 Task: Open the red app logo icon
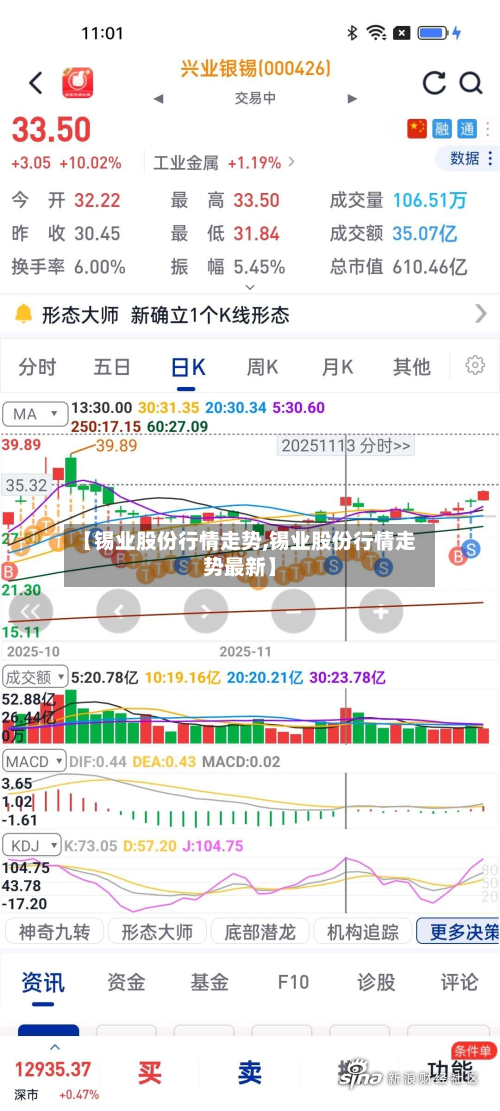click(77, 83)
